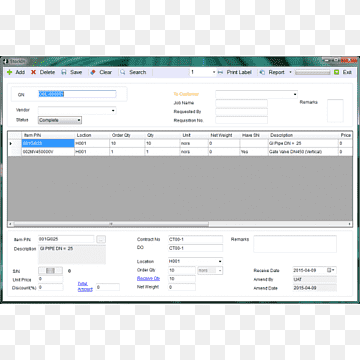Image resolution: width=360 pixels, height=360 pixels.
Task: Click the grid scroll left arrow
Action: point(10,224)
